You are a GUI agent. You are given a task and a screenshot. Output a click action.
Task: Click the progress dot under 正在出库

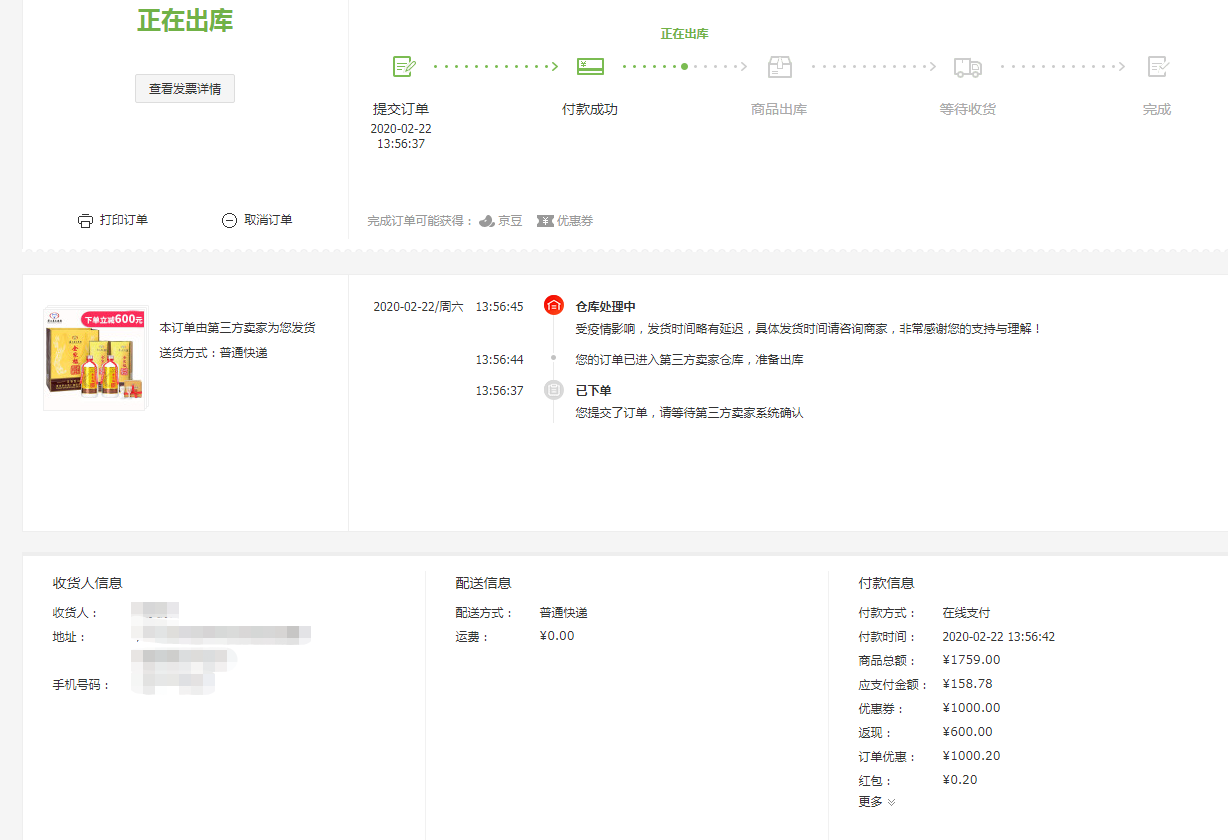coord(684,67)
